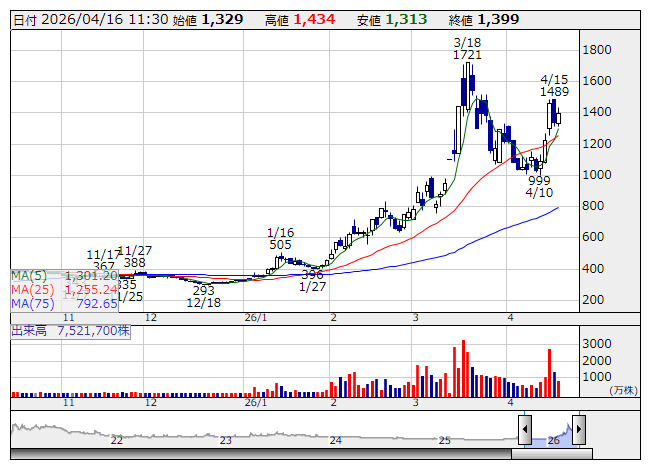Viewport: 653px width, 470px height.
Task: Click year 22 label in overview timeline
Action: click(x=116, y=440)
